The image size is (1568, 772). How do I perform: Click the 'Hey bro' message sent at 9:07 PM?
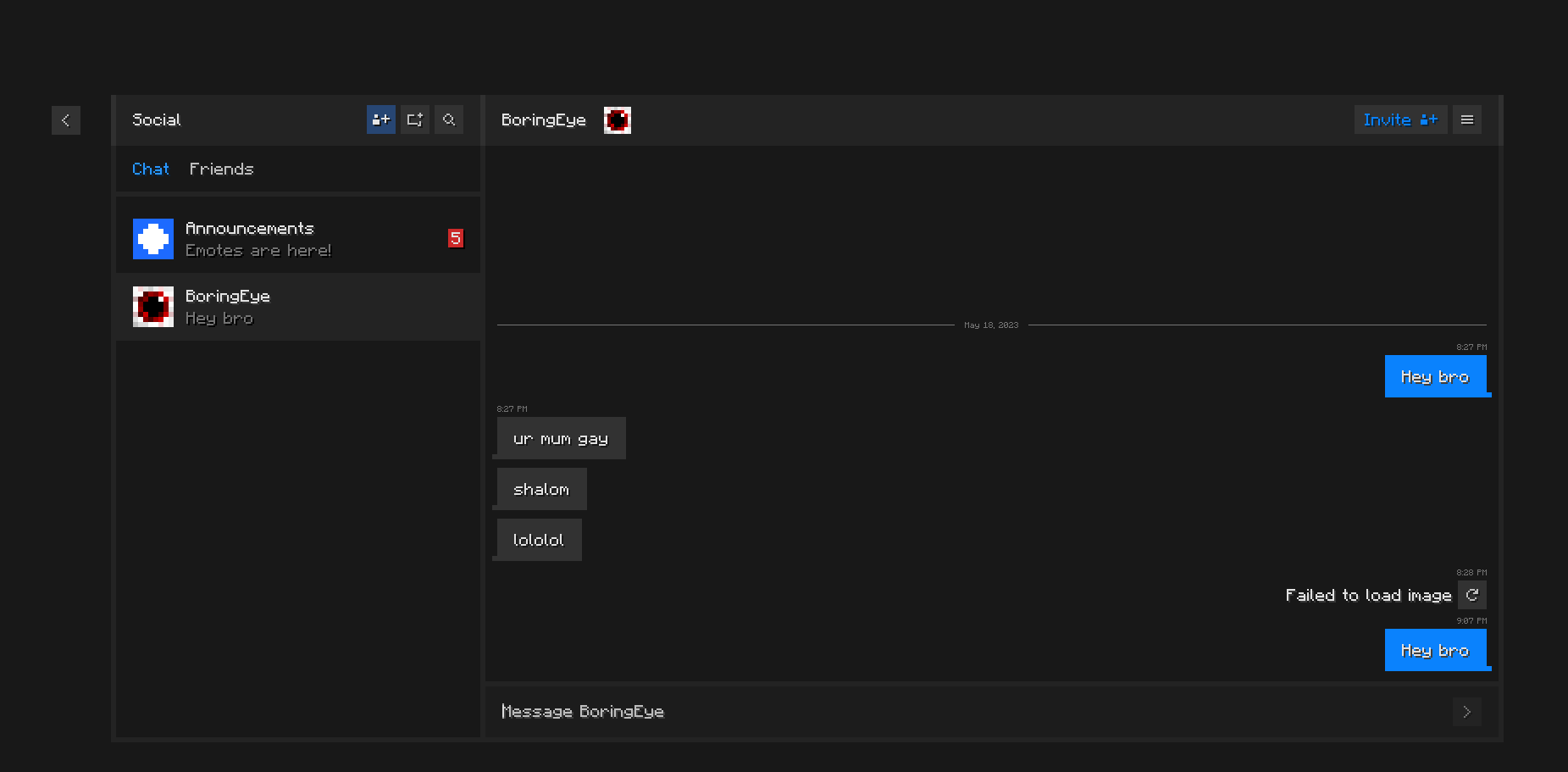coord(1436,650)
